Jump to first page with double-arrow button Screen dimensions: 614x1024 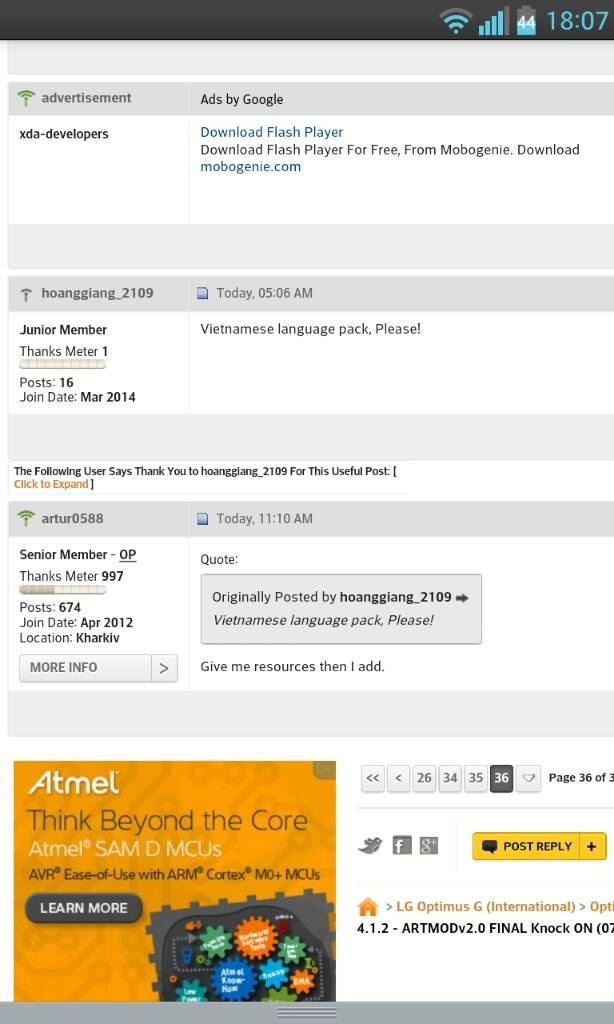pyautogui.click(x=372, y=778)
